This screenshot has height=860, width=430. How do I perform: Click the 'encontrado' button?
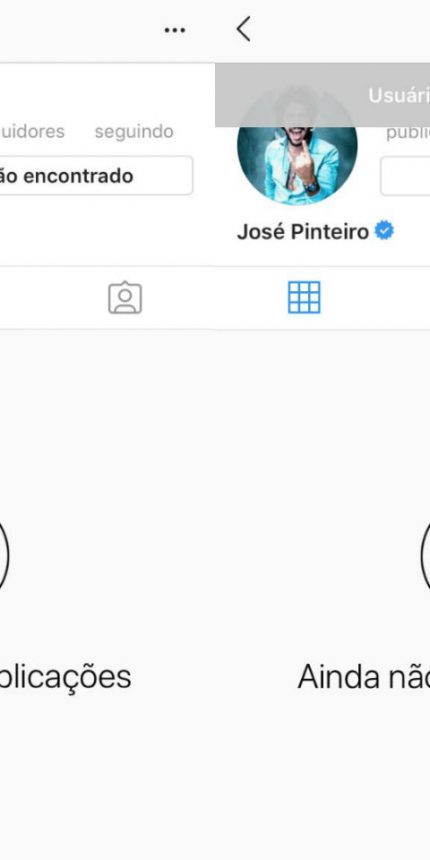tap(97, 176)
